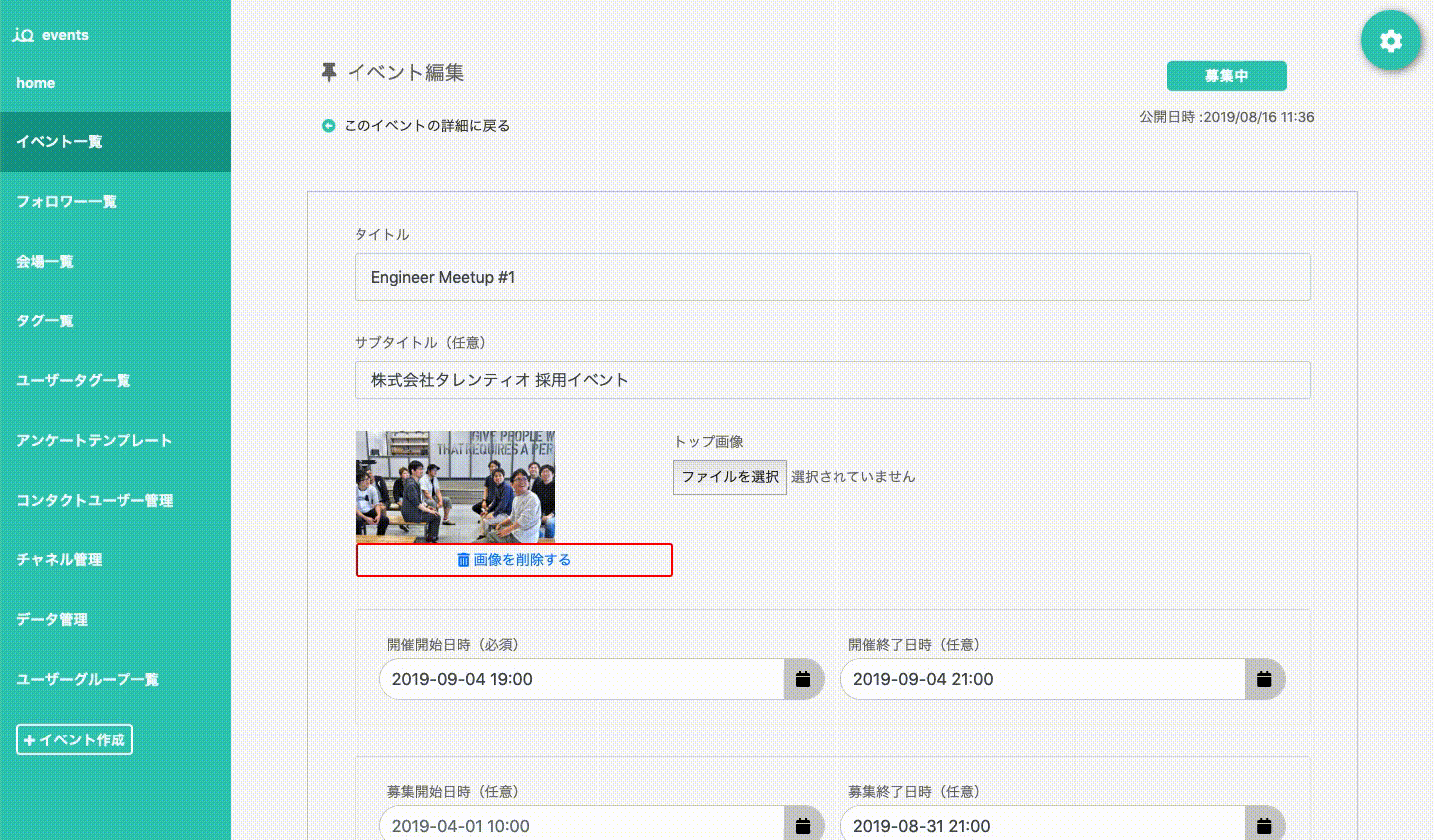Click the 公開日時 2019/08/16 11:36 text
The height and width of the screenshot is (840, 1434).
click(1227, 117)
